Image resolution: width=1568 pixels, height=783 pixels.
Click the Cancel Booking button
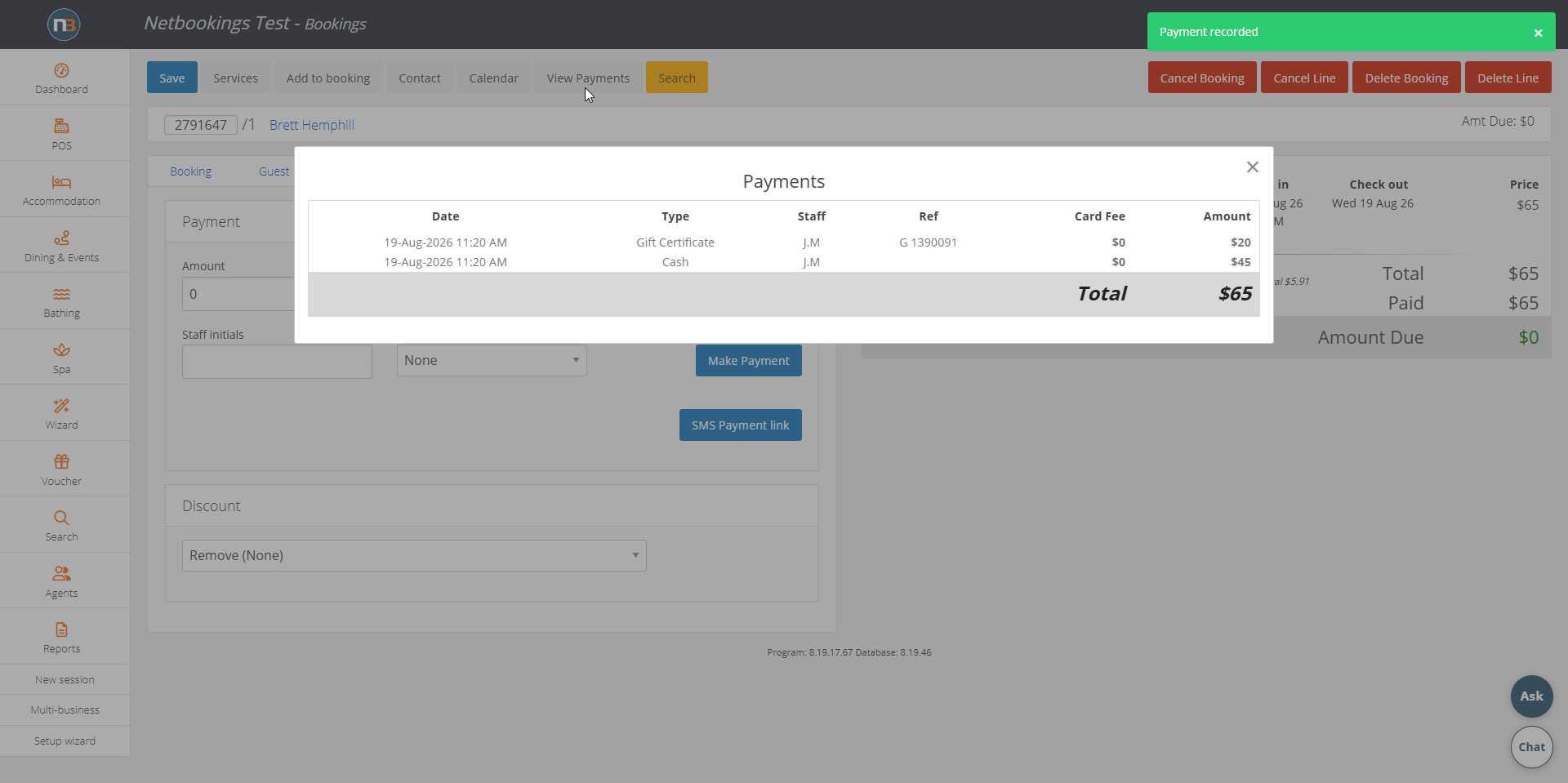(1202, 78)
